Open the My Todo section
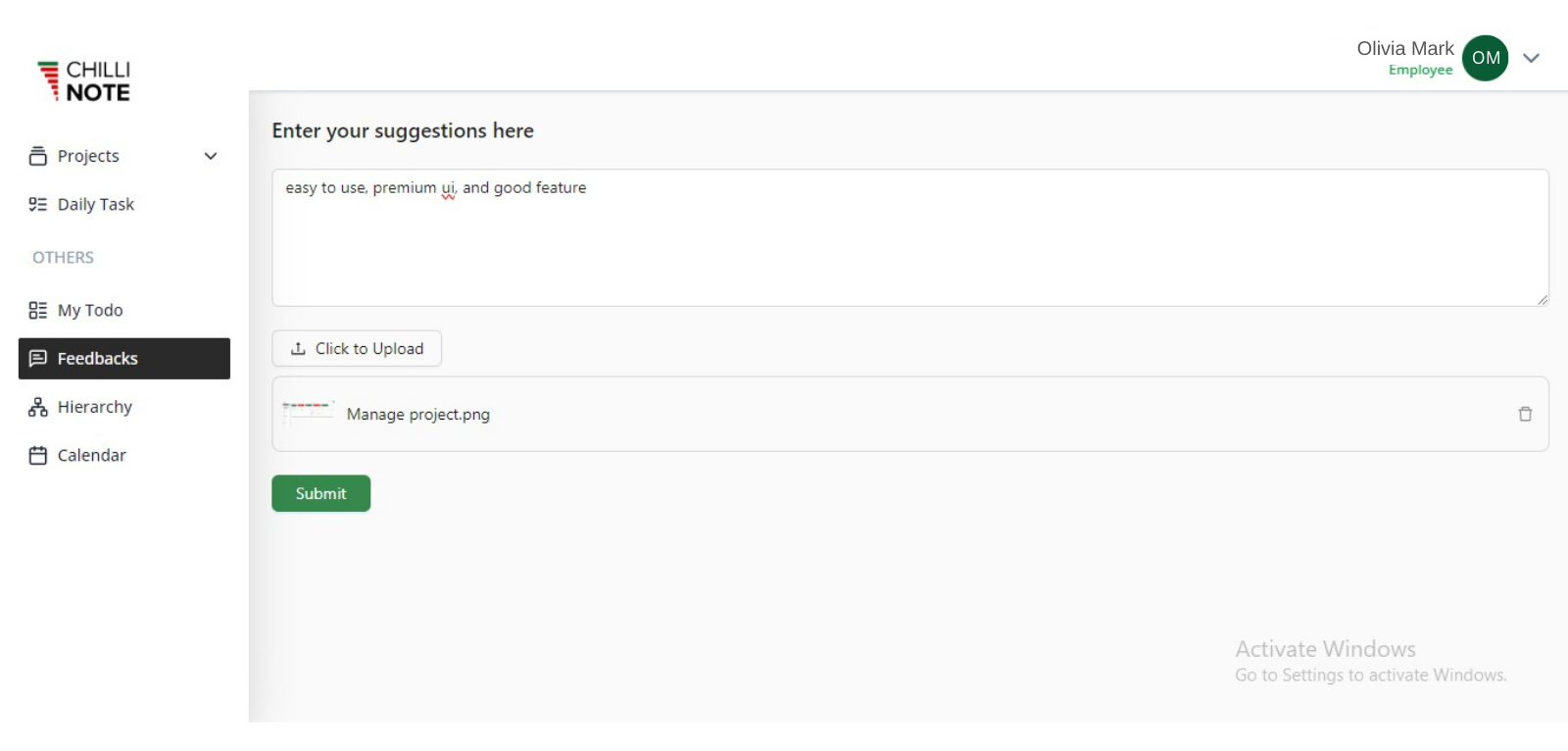 90,310
